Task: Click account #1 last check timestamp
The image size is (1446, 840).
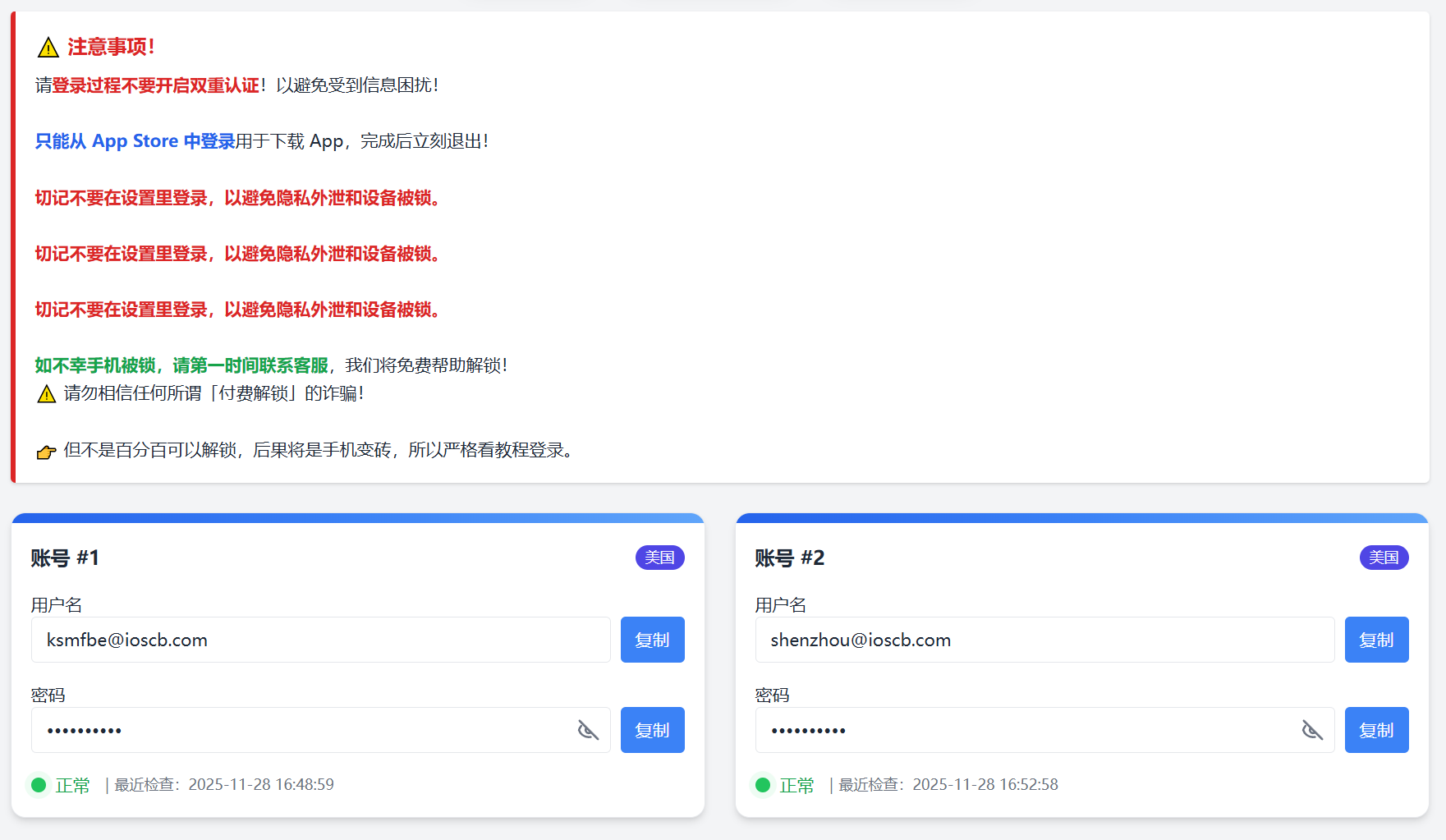Action: pyautogui.click(x=261, y=785)
